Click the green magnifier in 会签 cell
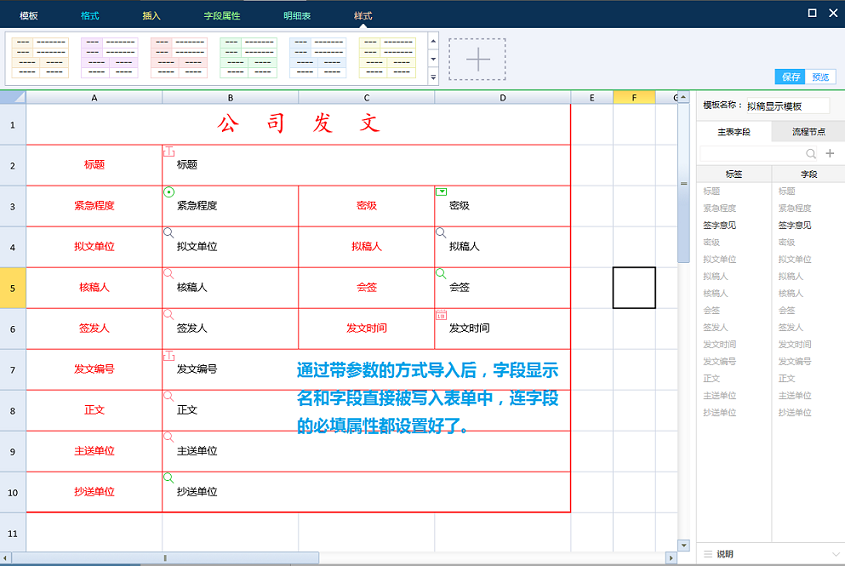845x566 pixels. point(441,273)
